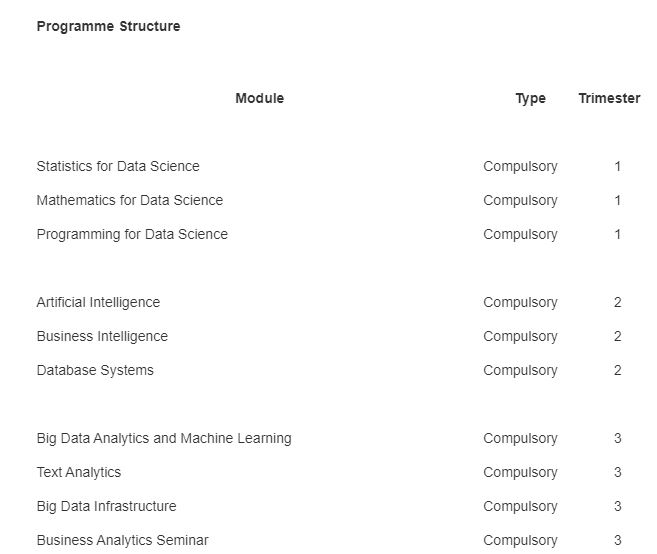The image size is (657, 554).
Task: Click Compulsory type for Business Analytics Seminar
Action: [520, 541]
